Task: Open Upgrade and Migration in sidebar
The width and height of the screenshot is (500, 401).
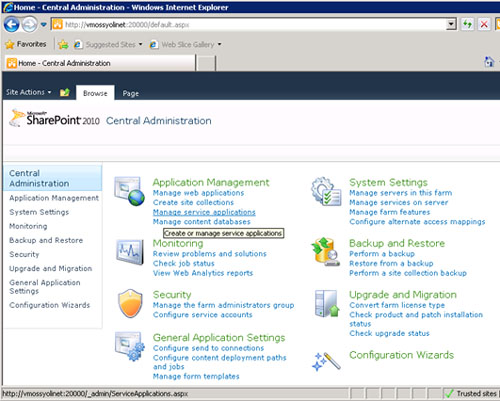Action: [x=51, y=268]
